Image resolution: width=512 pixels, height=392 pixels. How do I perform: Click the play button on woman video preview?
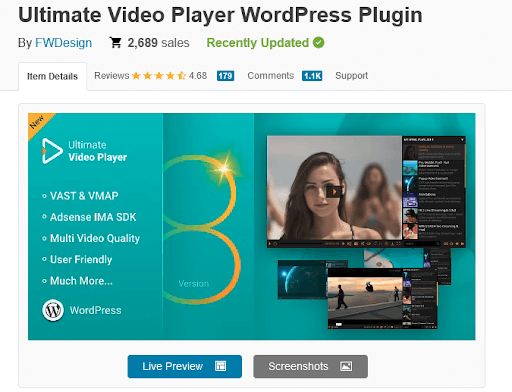(334, 192)
